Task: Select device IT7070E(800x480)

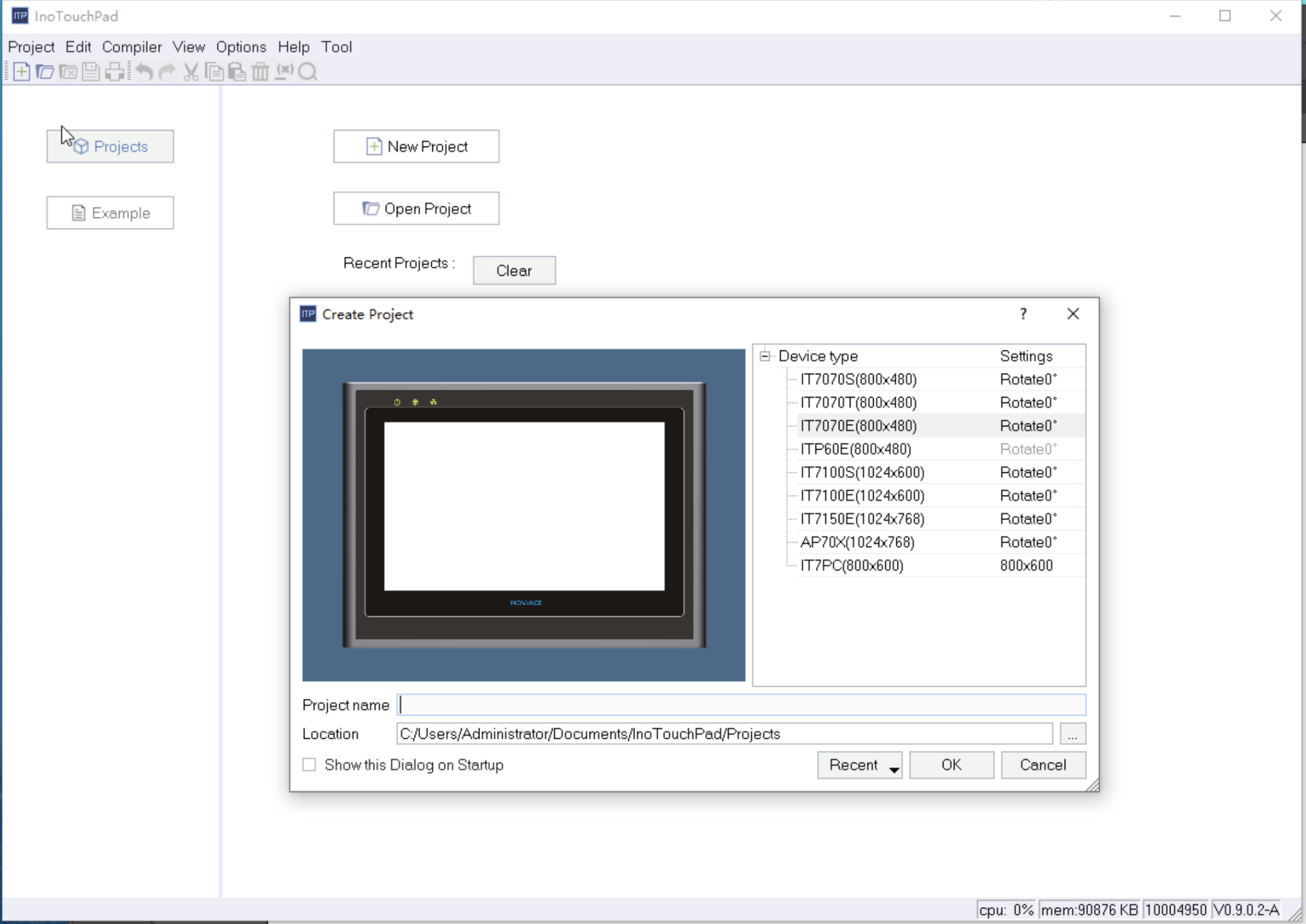Action: tap(858, 426)
